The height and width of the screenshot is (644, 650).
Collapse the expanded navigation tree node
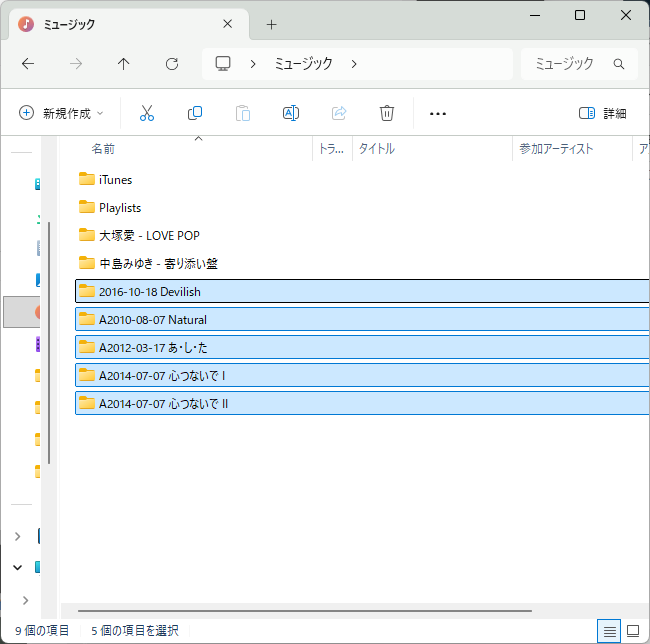(x=17, y=567)
